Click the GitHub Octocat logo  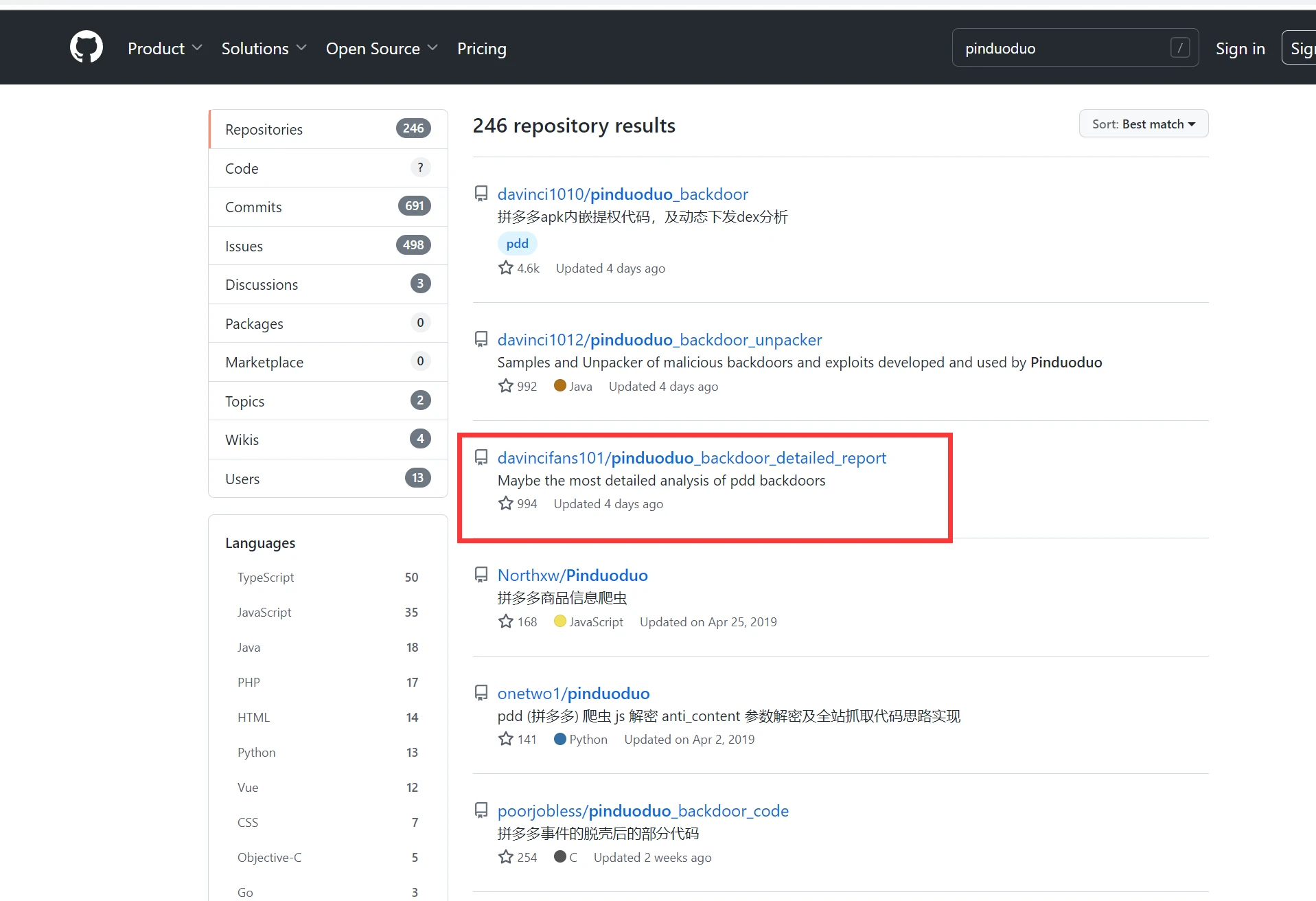point(86,47)
